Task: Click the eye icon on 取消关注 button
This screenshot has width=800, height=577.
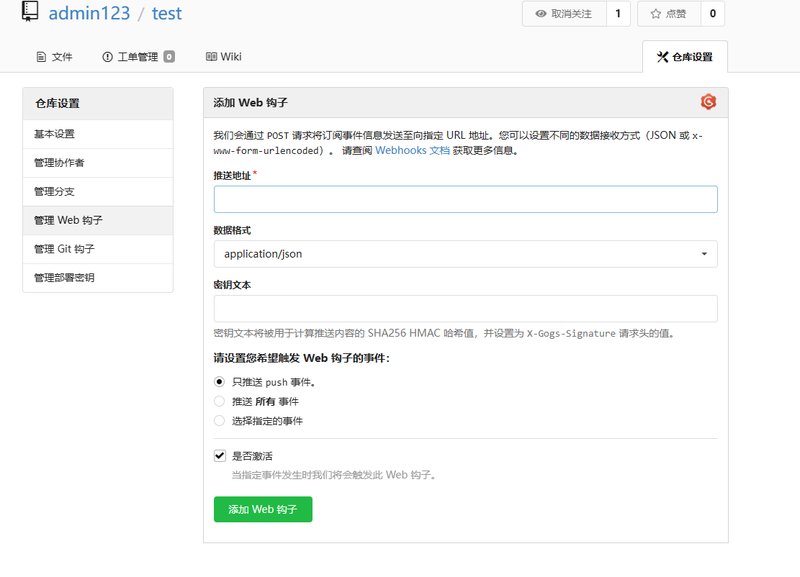Action: pyautogui.click(x=539, y=14)
